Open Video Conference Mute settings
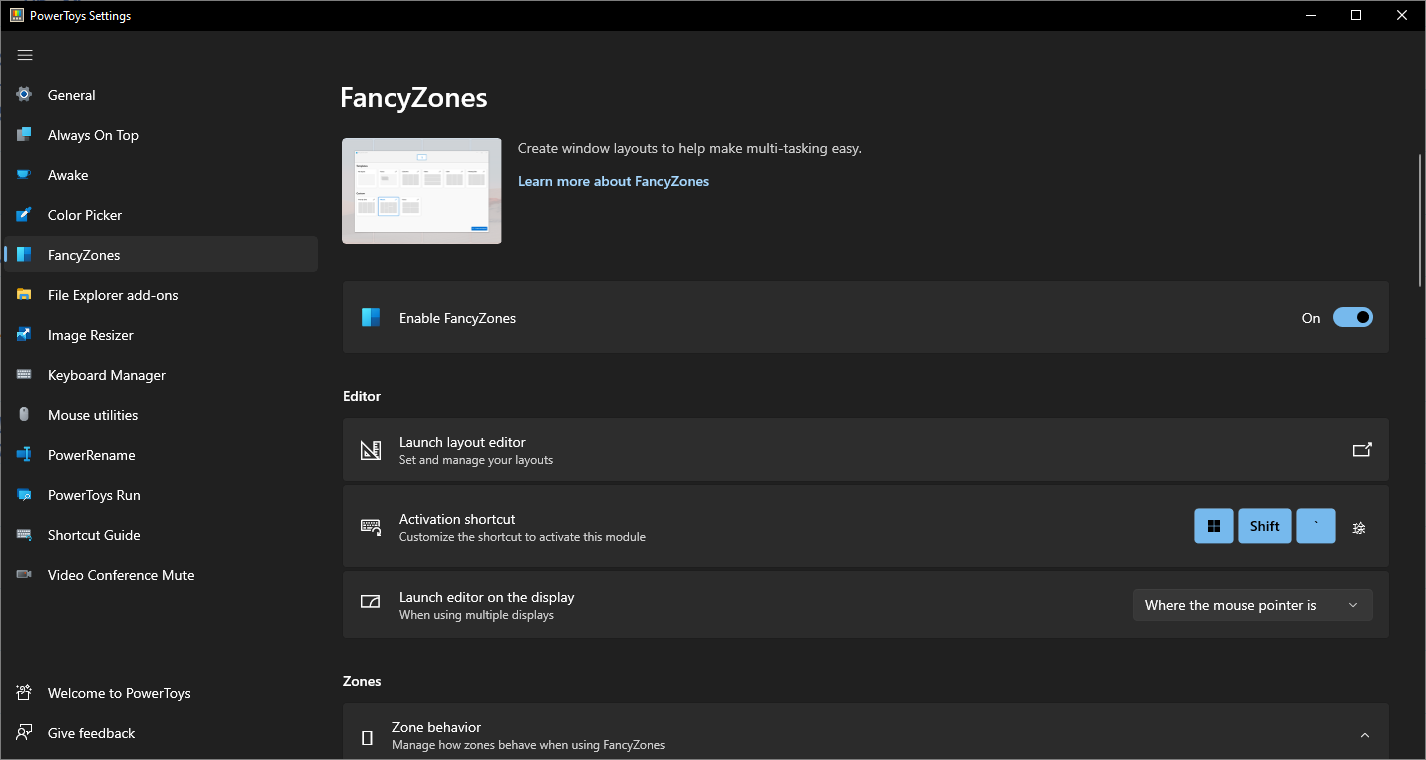Image resolution: width=1426 pixels, height=760 pixels. click(x=161, y=575)
